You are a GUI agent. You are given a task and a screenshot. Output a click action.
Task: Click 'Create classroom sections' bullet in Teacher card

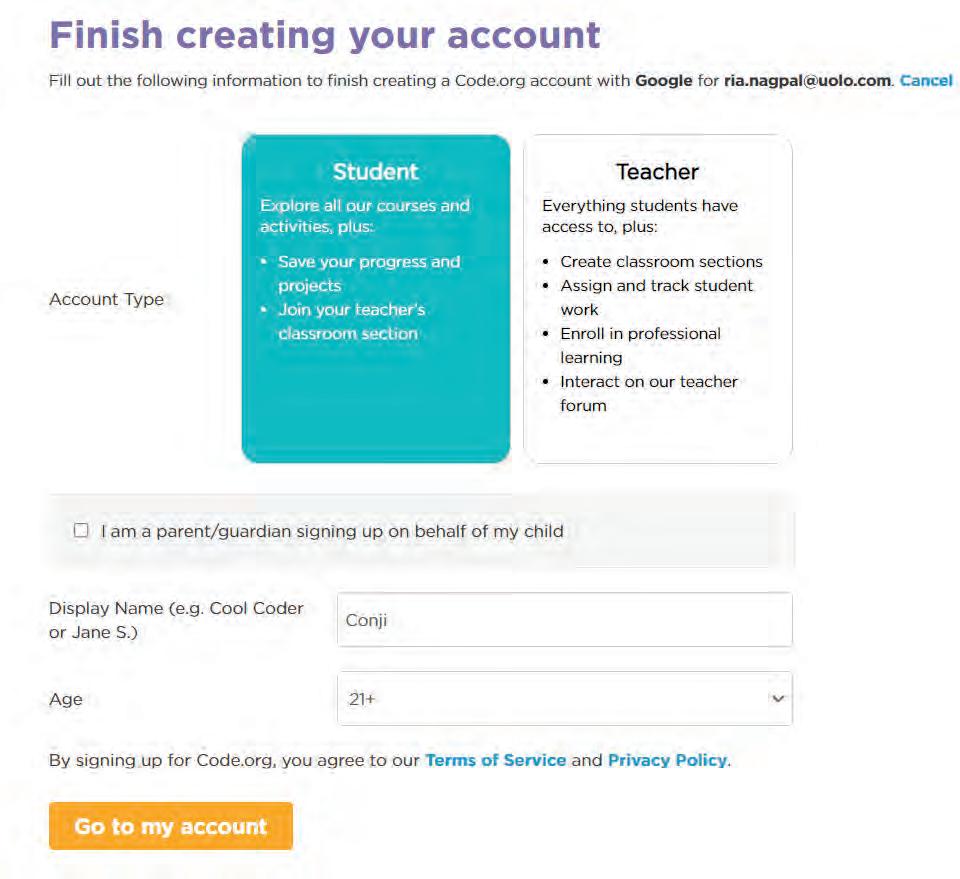[661, 262]
